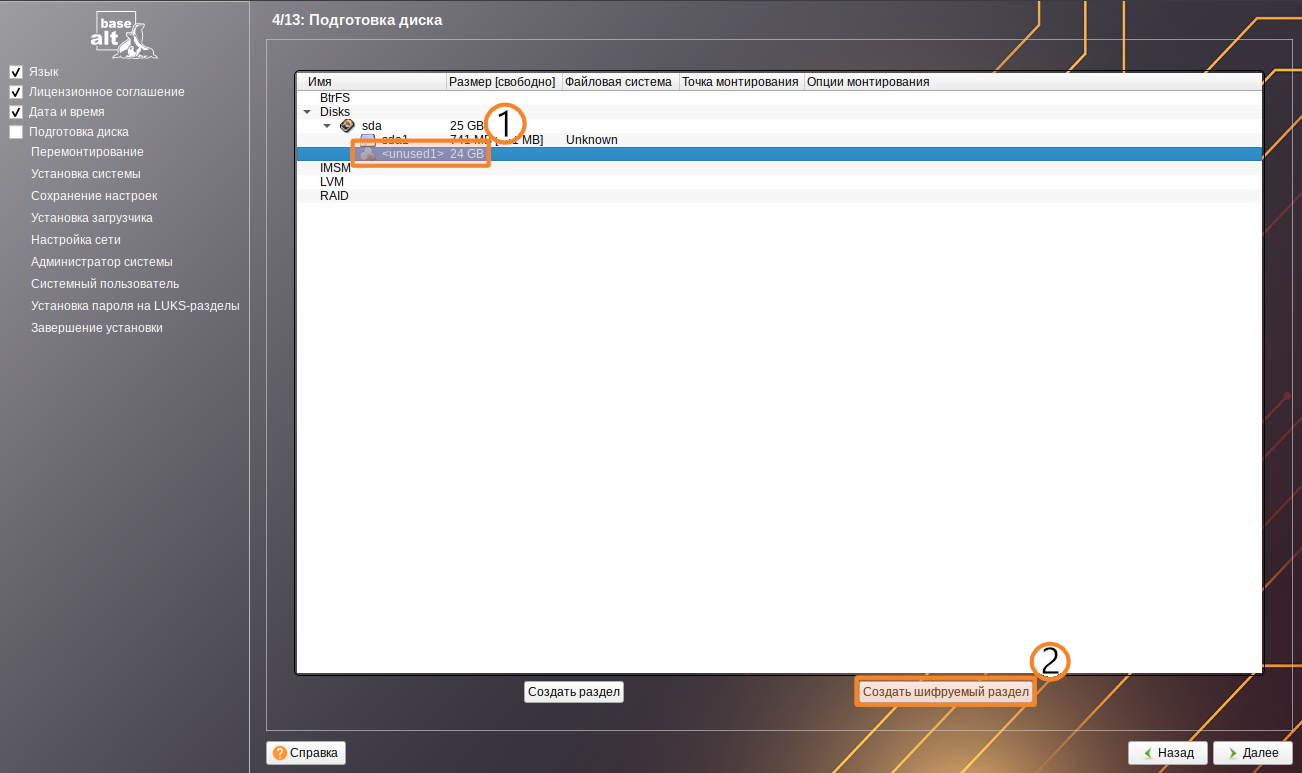
Task: Click the sda hard disk icon
Action: click(x=347, y=126)
